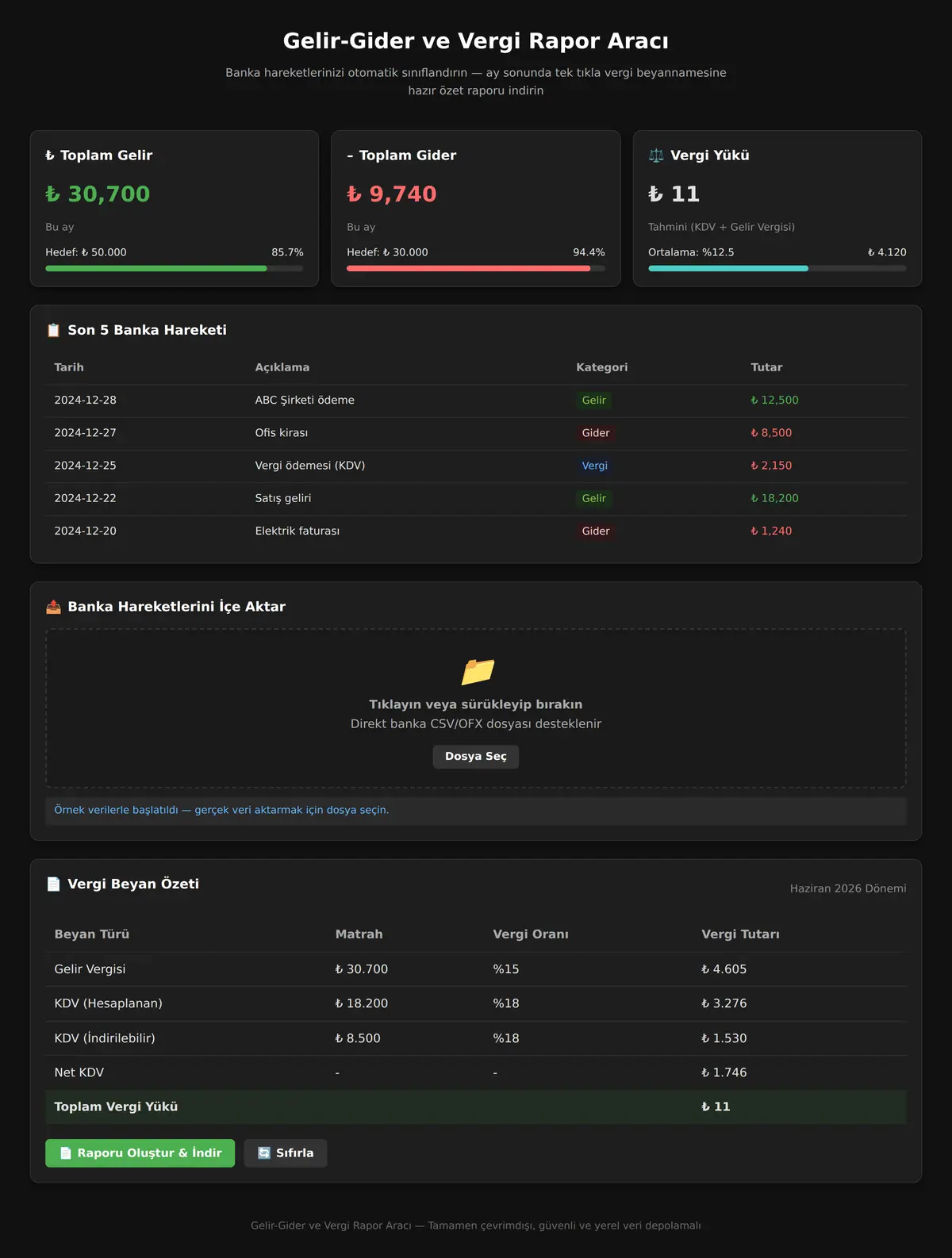
Task: Click the scales icon beside Vergi Yükü
Action: (x=656, y=155)
